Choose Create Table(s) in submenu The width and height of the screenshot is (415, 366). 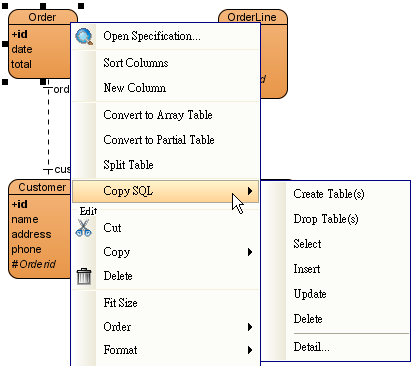point(336,194)
